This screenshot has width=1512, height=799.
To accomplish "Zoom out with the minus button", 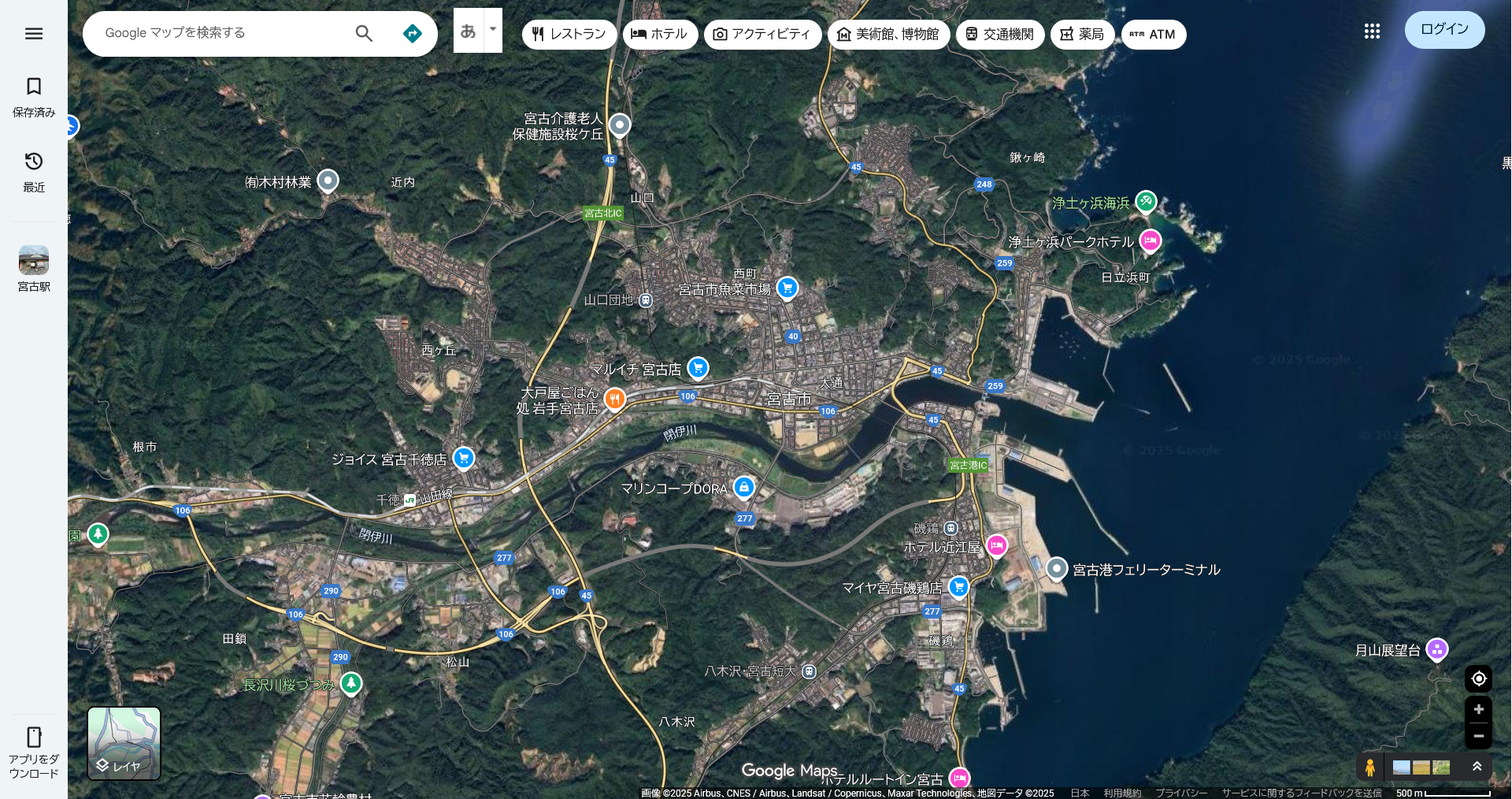I will pyautogui.click(x=1478, y=736).
